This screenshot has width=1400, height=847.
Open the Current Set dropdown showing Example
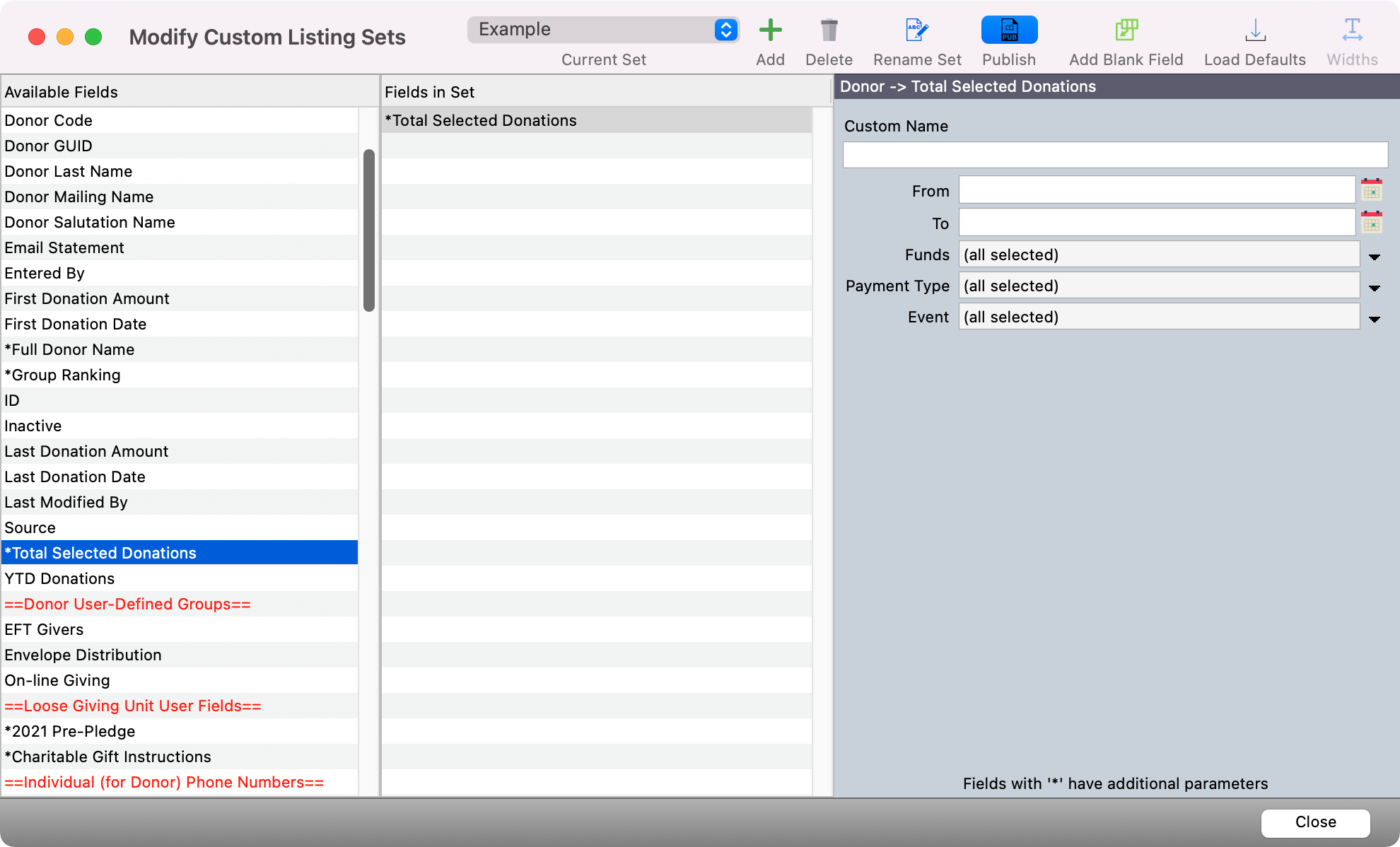(603, 30)
